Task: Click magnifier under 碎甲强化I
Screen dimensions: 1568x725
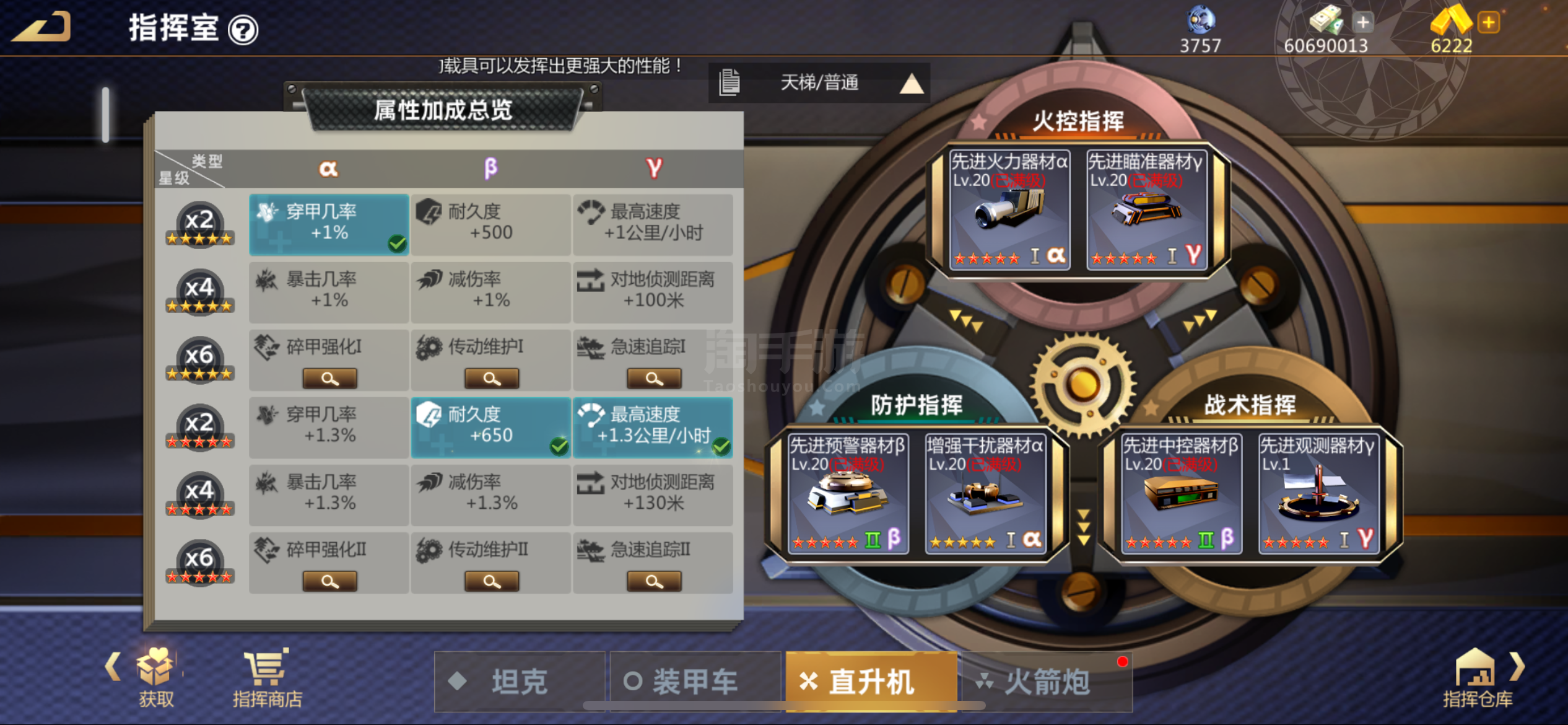Action: coord(329,378)
